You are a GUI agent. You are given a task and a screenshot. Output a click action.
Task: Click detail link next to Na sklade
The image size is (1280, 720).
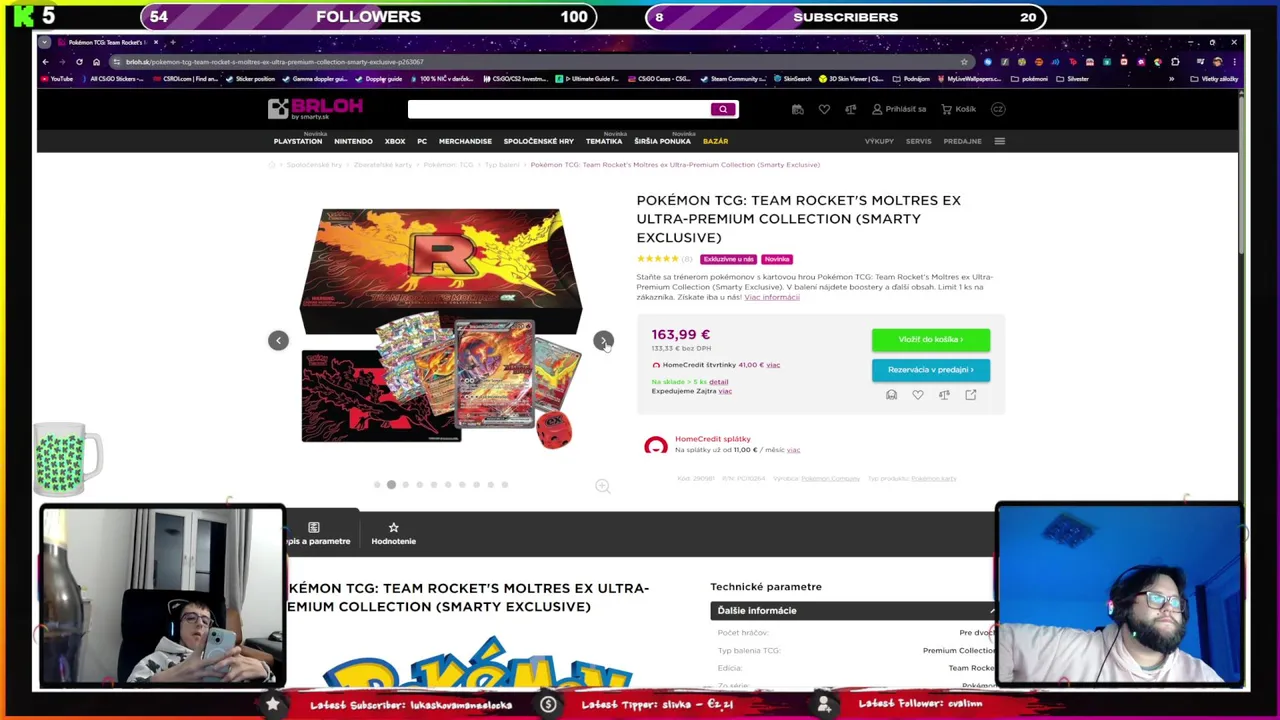click(x=718, y=382)
